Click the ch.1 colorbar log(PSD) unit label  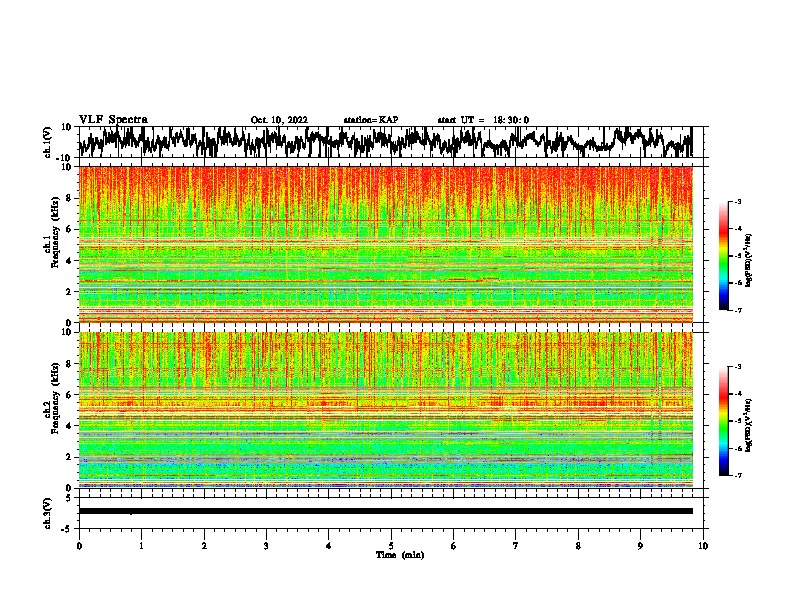(x=748, y=260)
